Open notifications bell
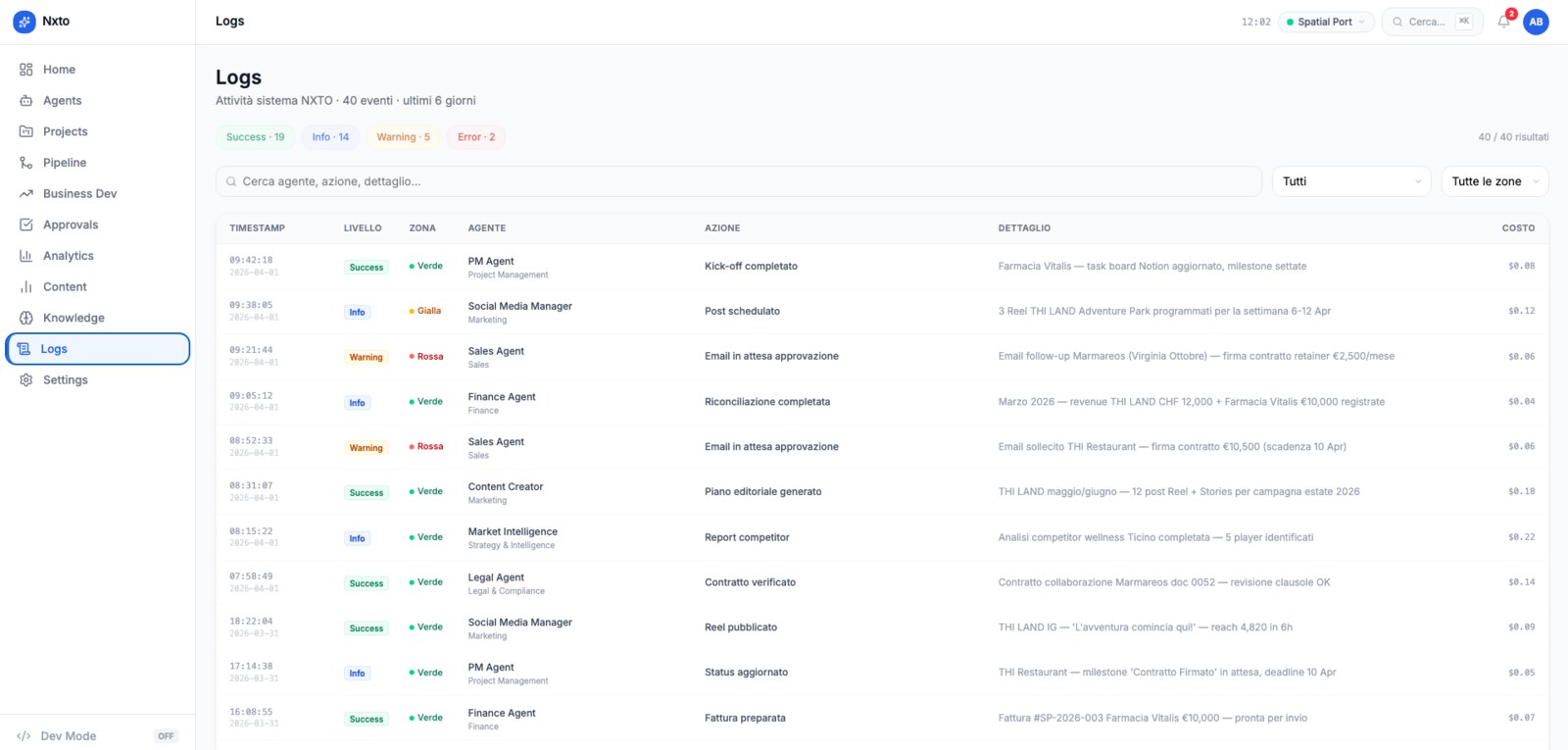1568x750 pixels. [x=1504, y=22]
